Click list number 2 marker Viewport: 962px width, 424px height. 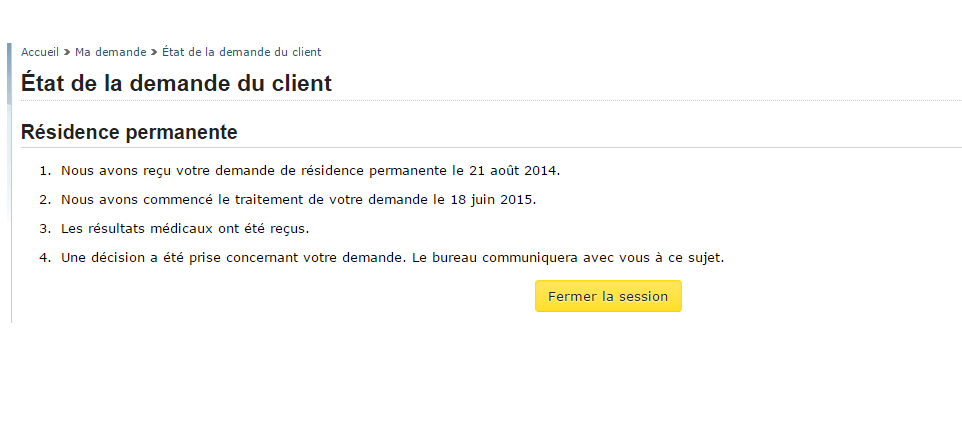(x=44, y=199)
